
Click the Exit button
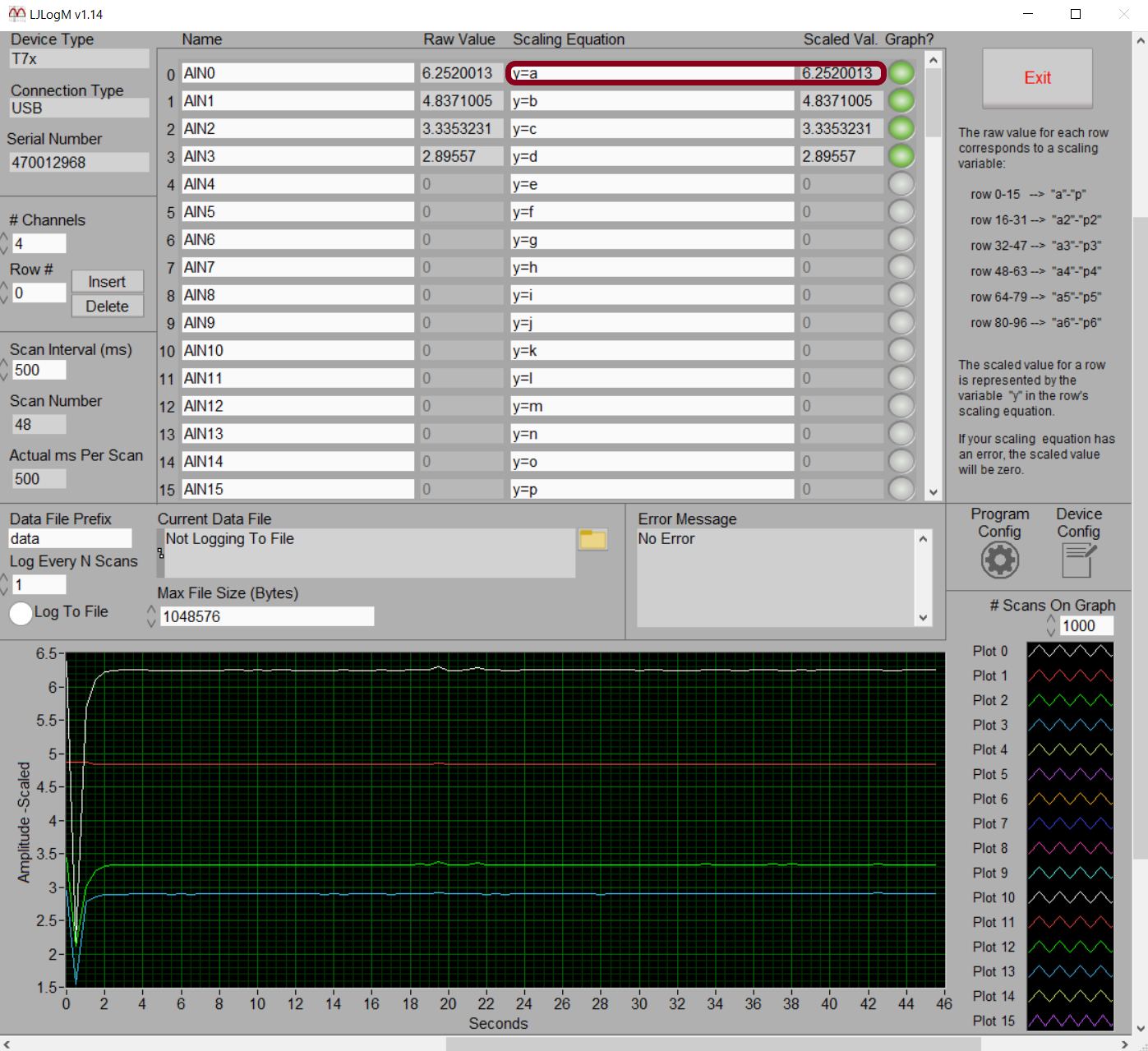[x=1037, y=78]
